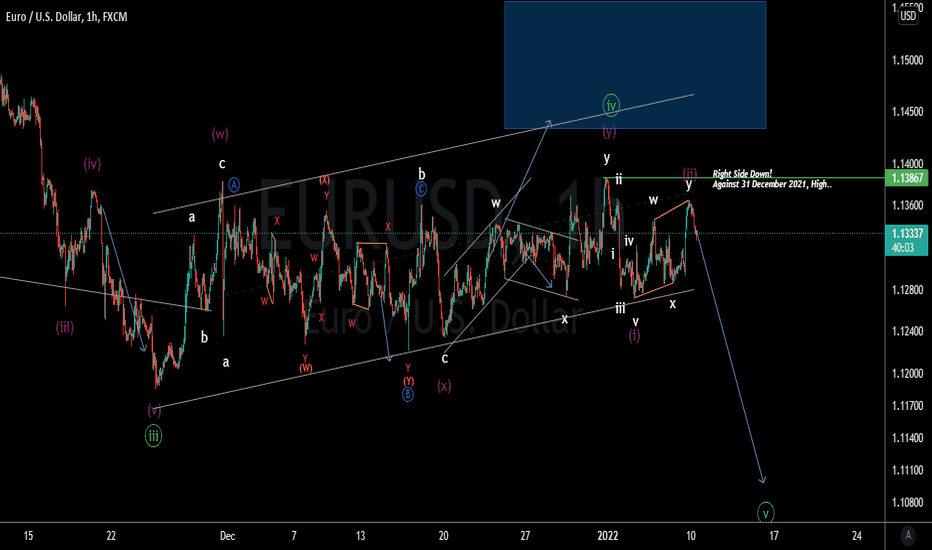Click the USD currency button on price axis
This screenshot has width=932, height=550.
908,16
